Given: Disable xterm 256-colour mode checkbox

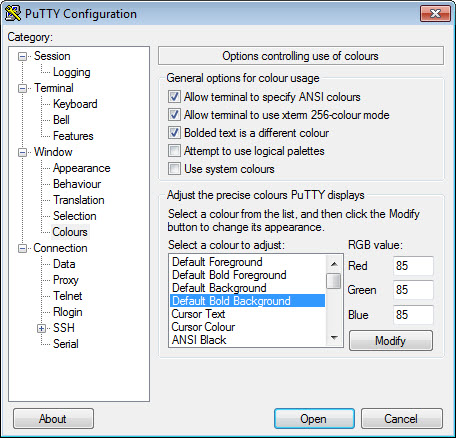Looking at the screenshot, I should [174, 115].
